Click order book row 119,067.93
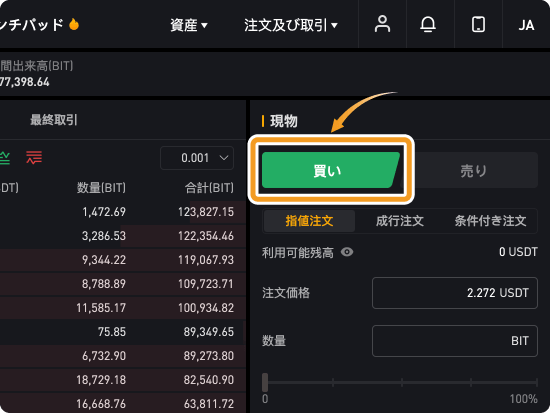The image size is (550, 413). point(123,260)
